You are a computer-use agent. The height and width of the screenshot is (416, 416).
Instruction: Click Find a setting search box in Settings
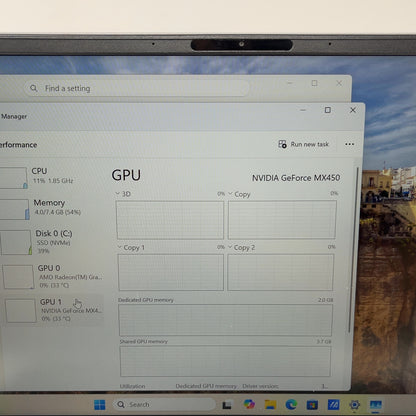click(137, 88)
